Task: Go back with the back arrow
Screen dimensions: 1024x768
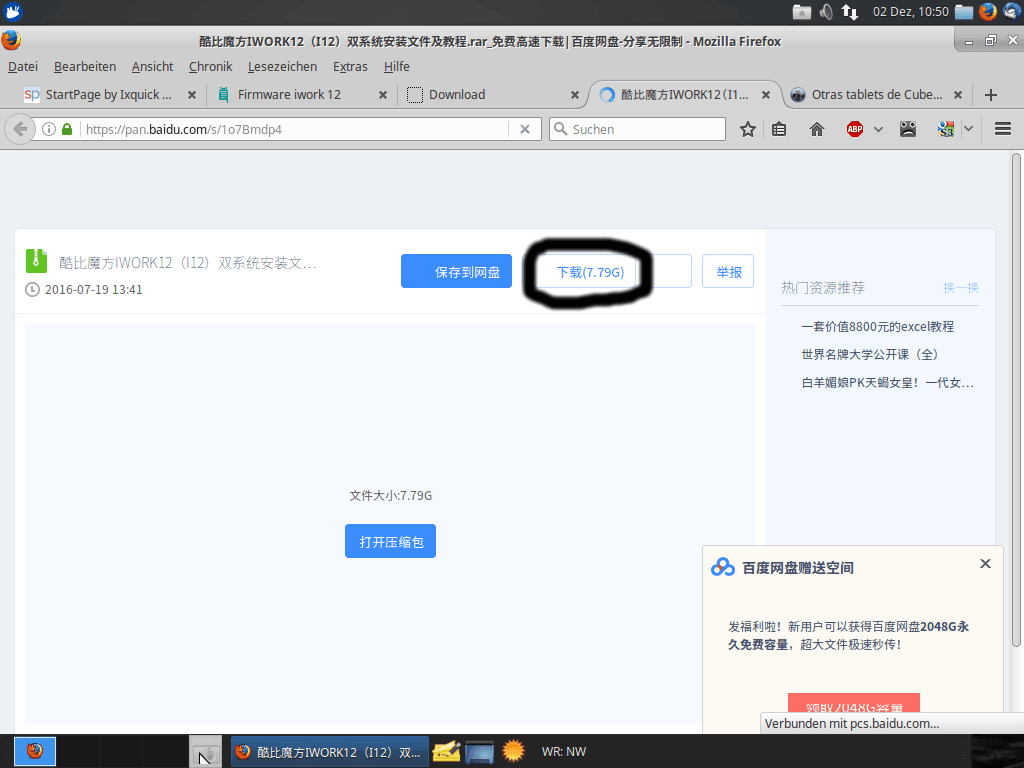Action: pyautogui.click(x=20, y=129)
